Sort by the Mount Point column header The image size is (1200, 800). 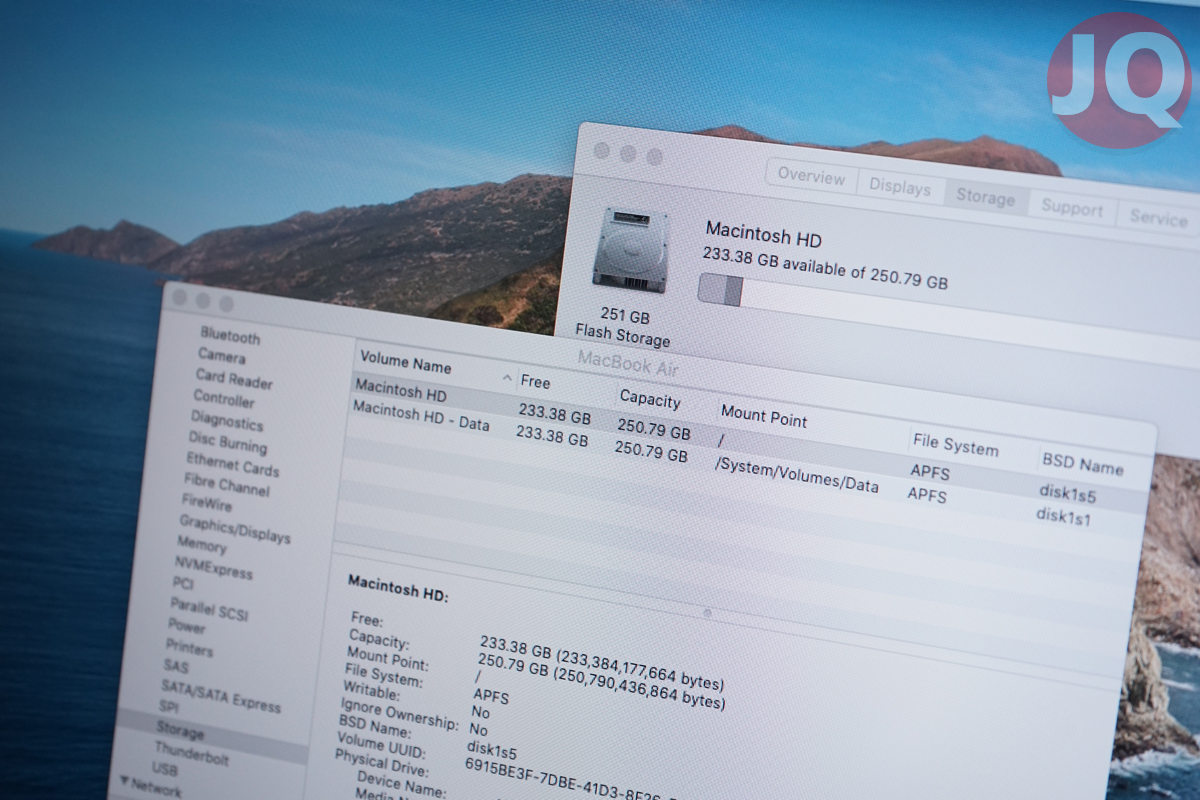coord(764,415)
